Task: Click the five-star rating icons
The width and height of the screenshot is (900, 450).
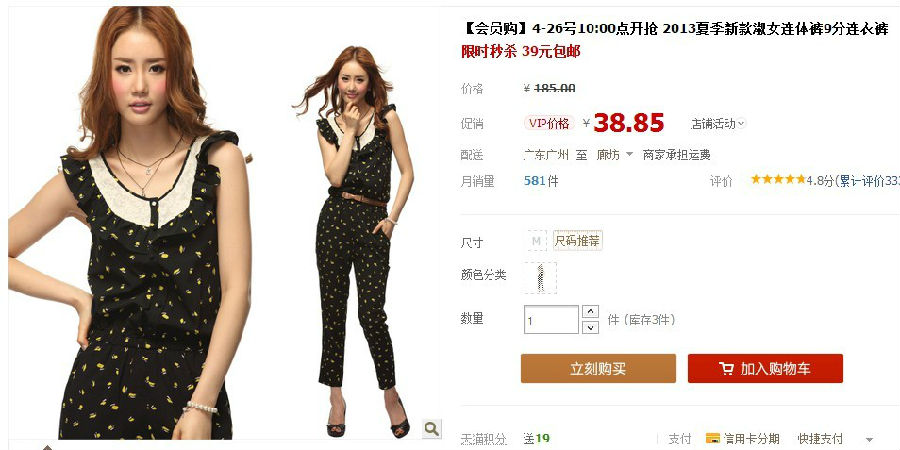Action: (x=778, y=179)
